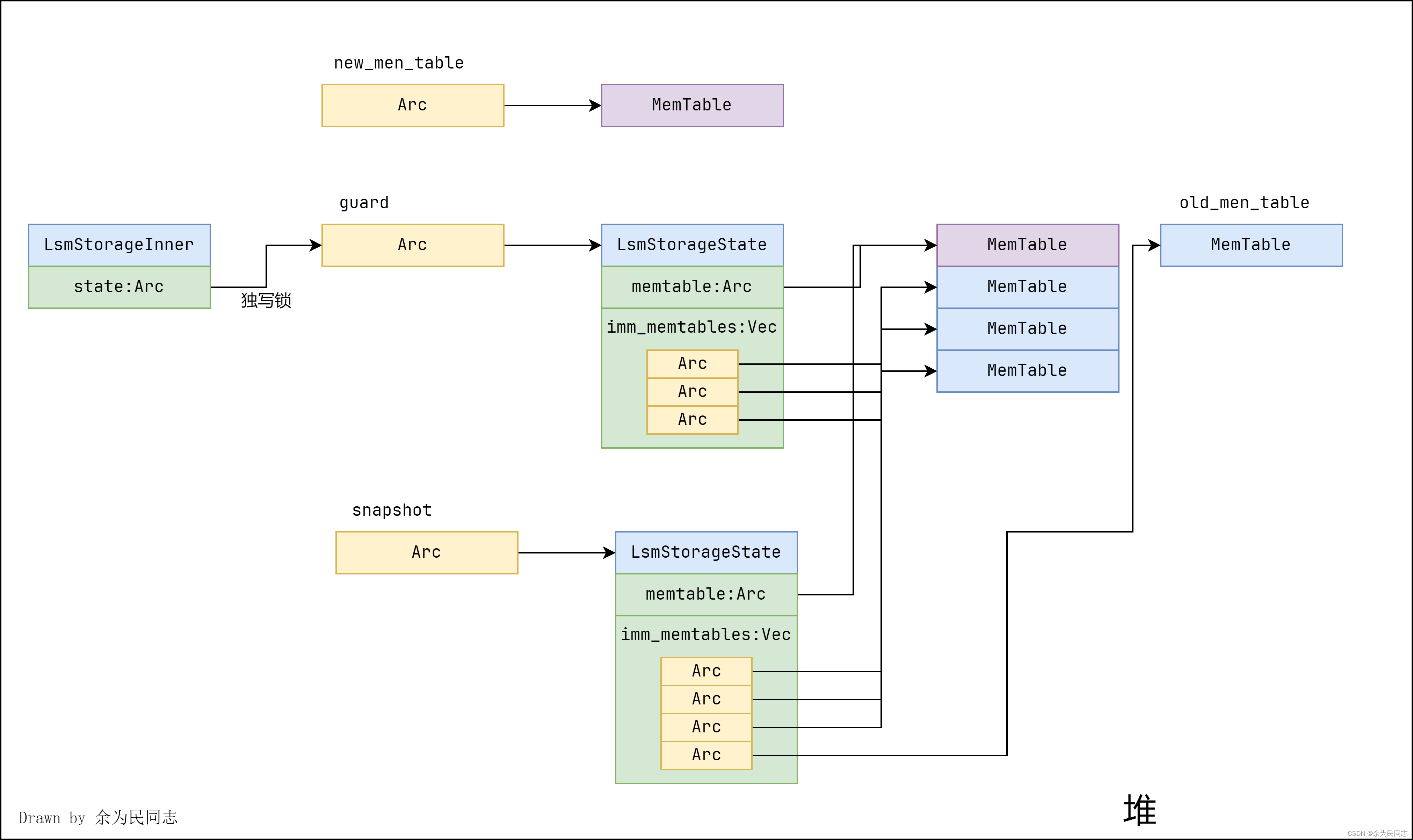Screen dimensions: 1413x840
Task: Select the bottom MemTable in the stack
Action: [x=1027, y=371]
